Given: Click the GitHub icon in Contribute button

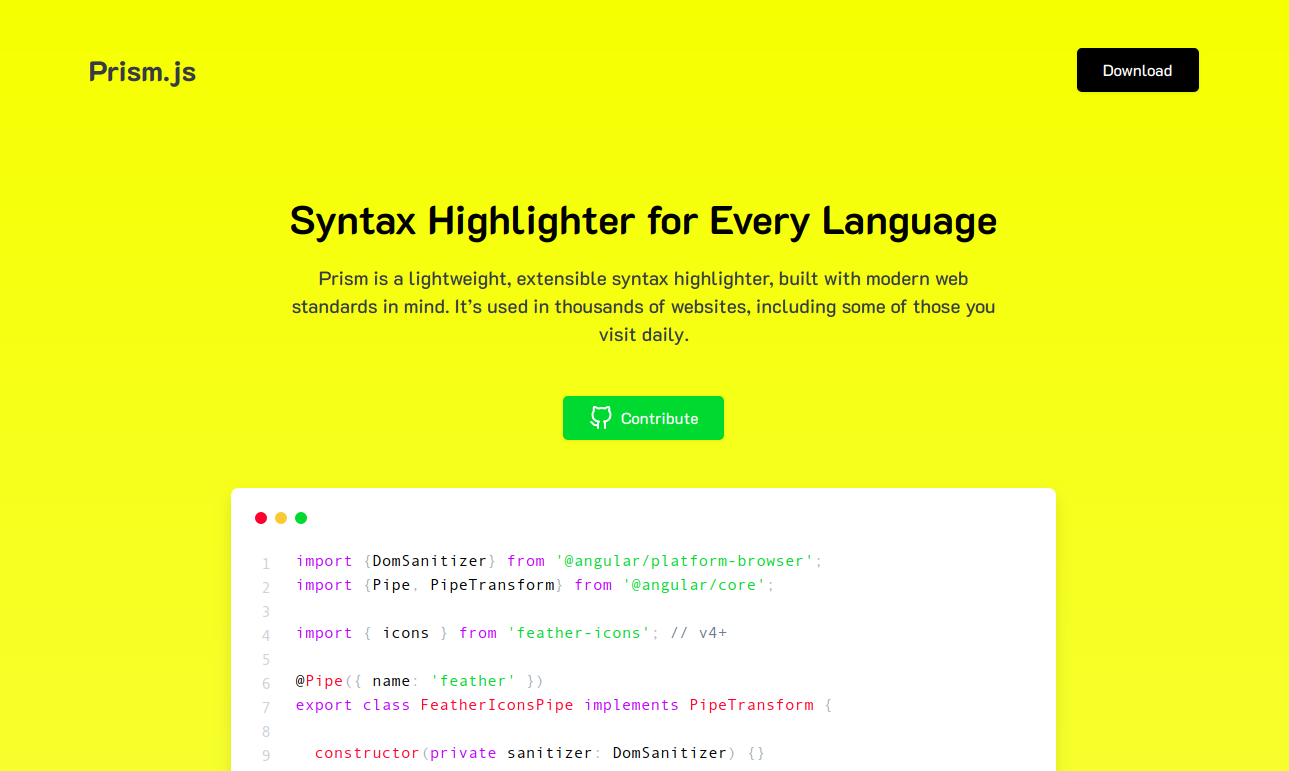Looking at the screenshot, I should click(x=600, y=418).
